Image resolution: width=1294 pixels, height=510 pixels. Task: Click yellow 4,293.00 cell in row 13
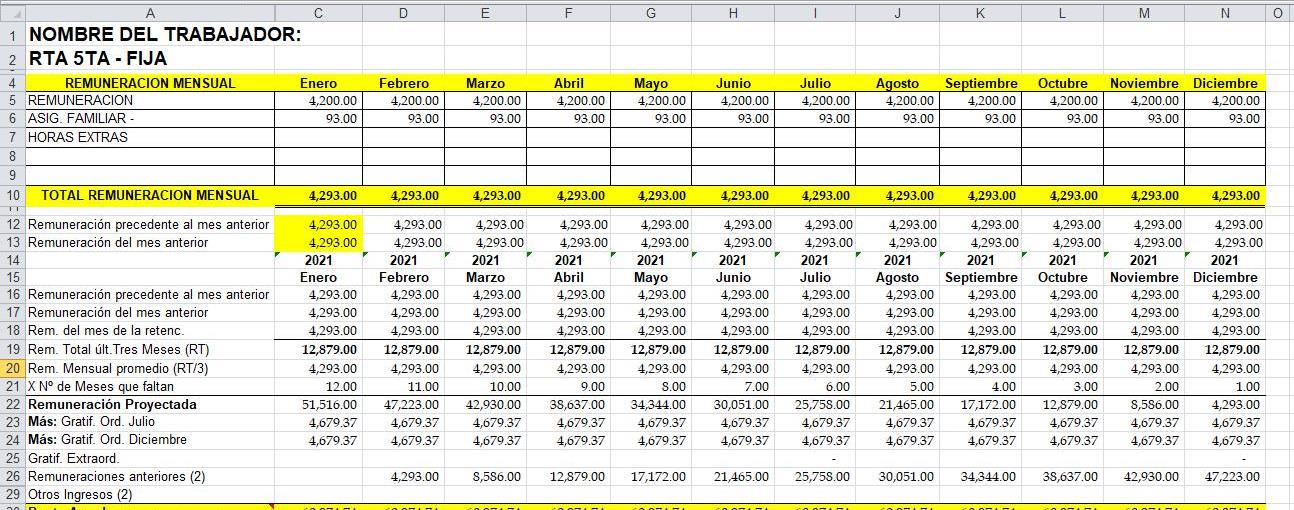click(319, 243)
